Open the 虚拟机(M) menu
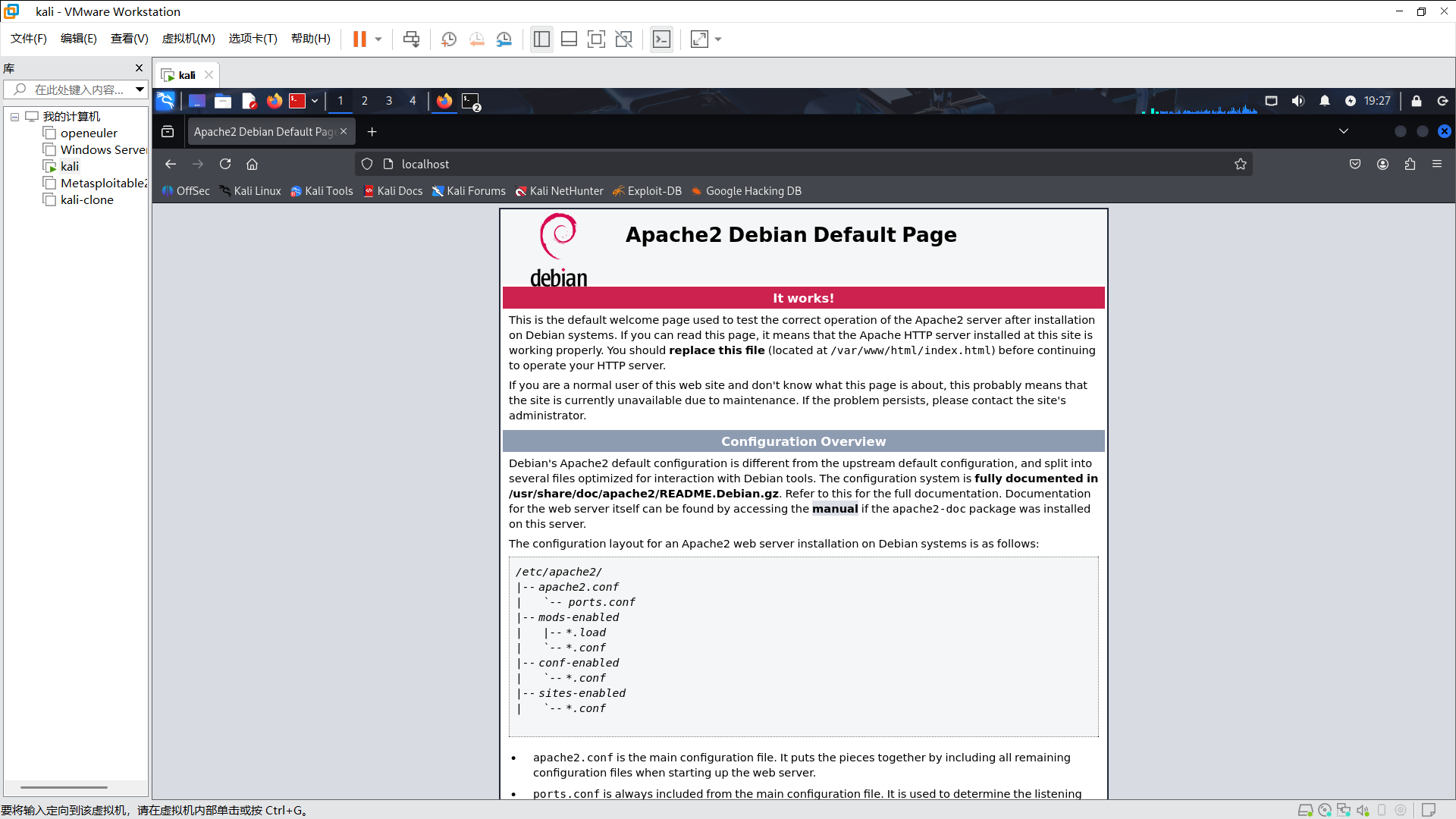The image size is (1456, 819). [x=188, y=39]
